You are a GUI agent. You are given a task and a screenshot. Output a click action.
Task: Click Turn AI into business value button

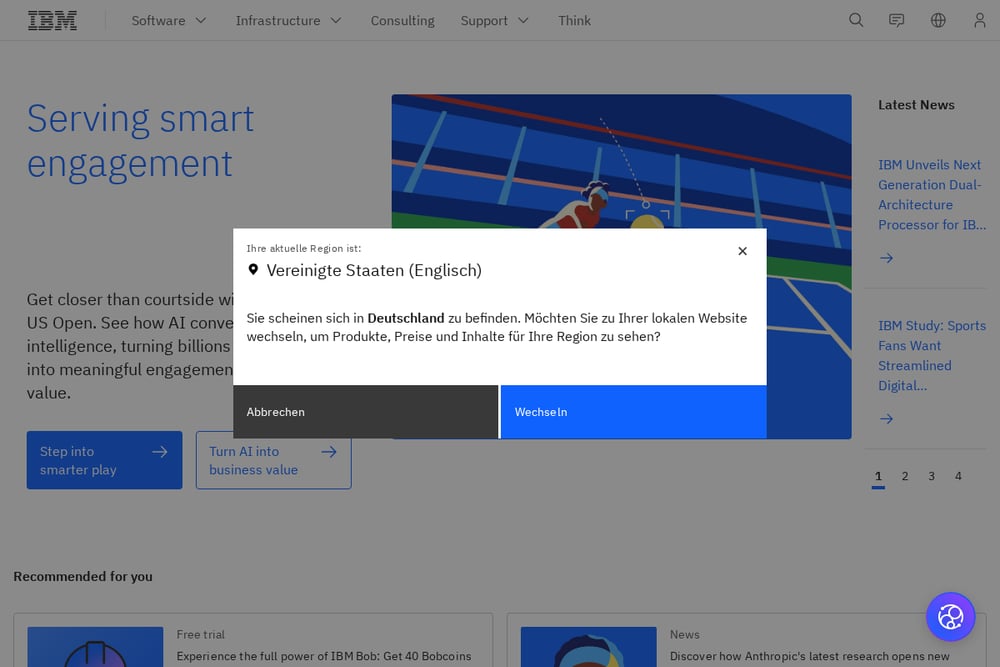[x=274, y=460]
